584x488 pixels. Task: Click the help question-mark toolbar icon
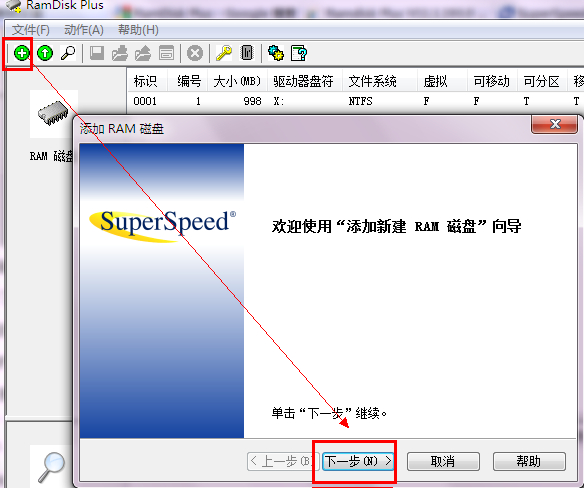pos(299,53)
